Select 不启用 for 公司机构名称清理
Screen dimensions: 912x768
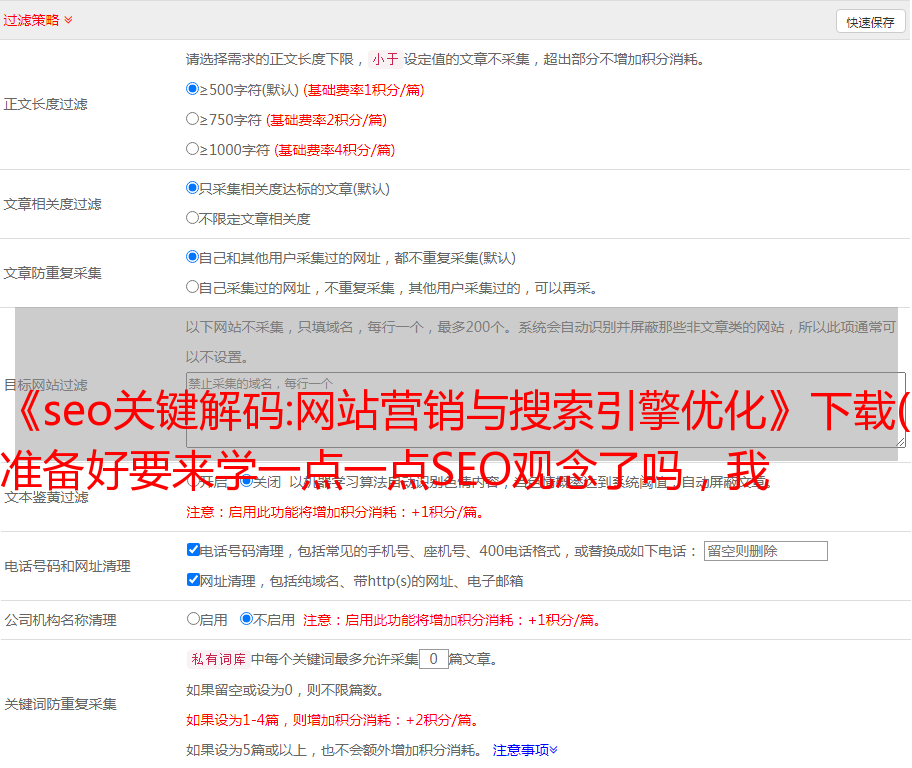click(247, 619)
